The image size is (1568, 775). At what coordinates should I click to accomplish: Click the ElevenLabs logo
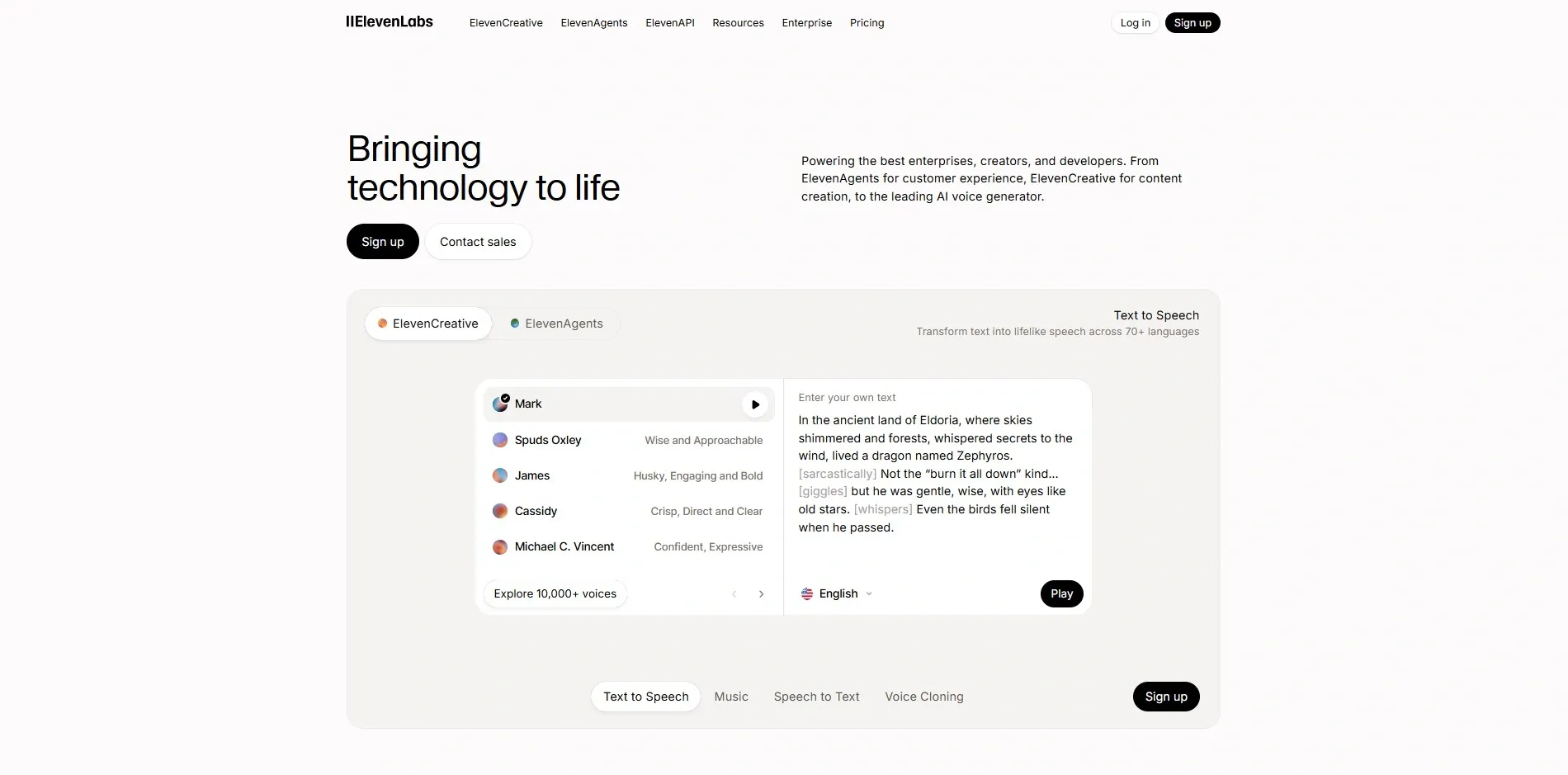pos(390,22)
